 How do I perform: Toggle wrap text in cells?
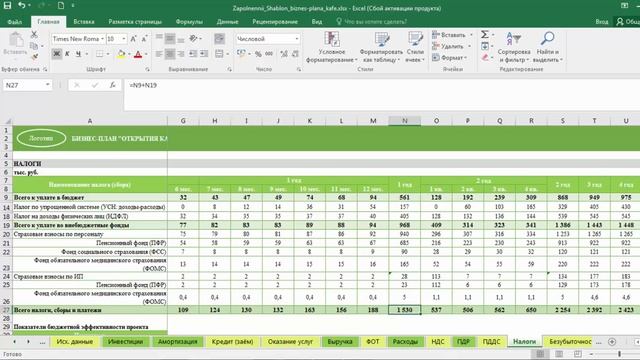(x=219, y=39)
